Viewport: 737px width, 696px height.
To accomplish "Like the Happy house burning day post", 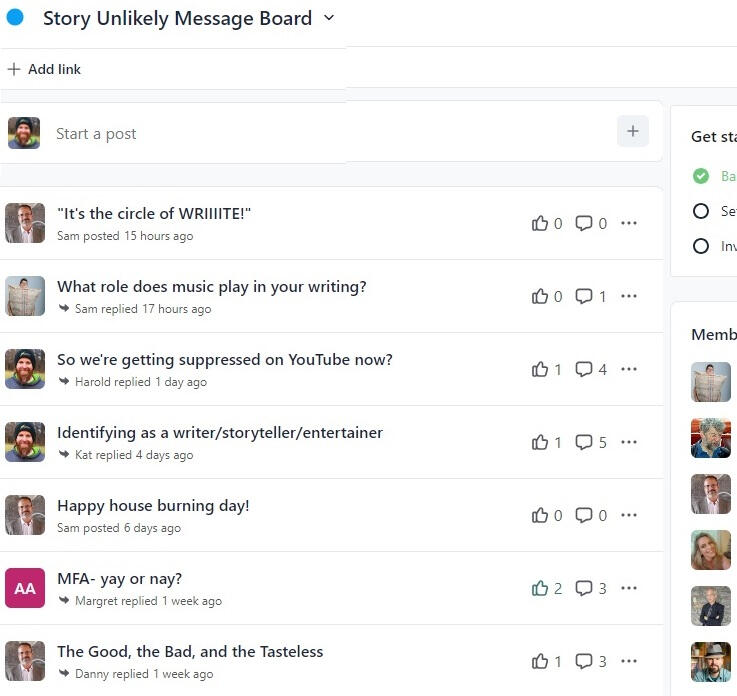I will tap(540, 515).
